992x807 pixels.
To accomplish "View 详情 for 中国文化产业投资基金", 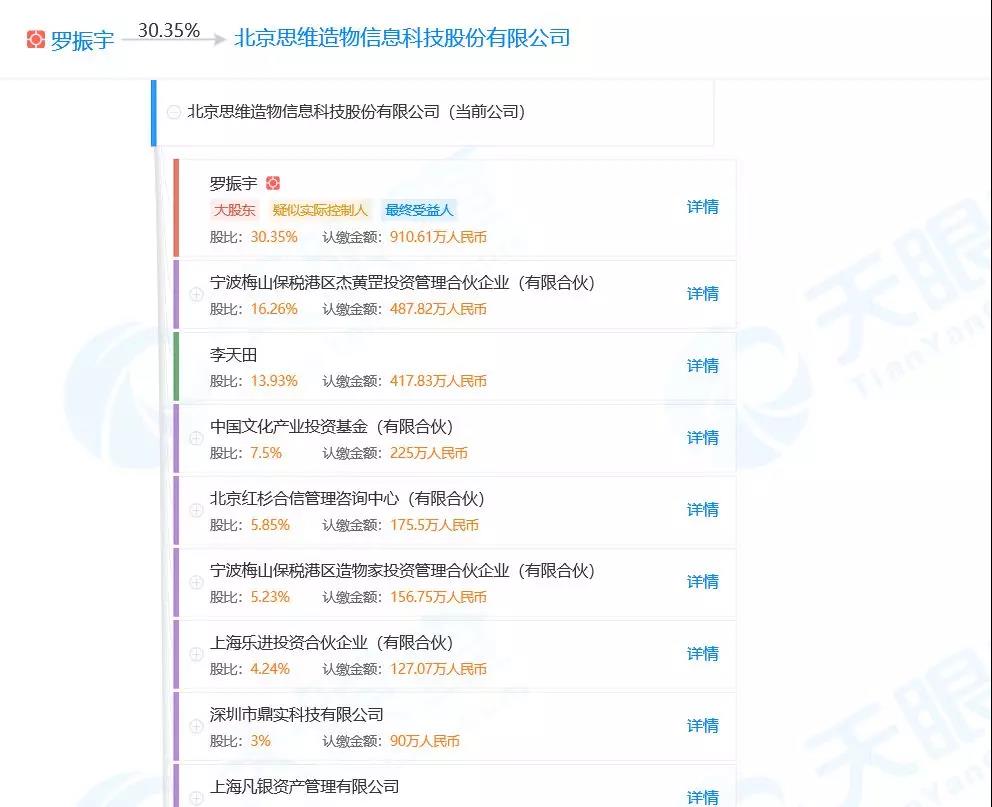I will click(x=702, y=437).
